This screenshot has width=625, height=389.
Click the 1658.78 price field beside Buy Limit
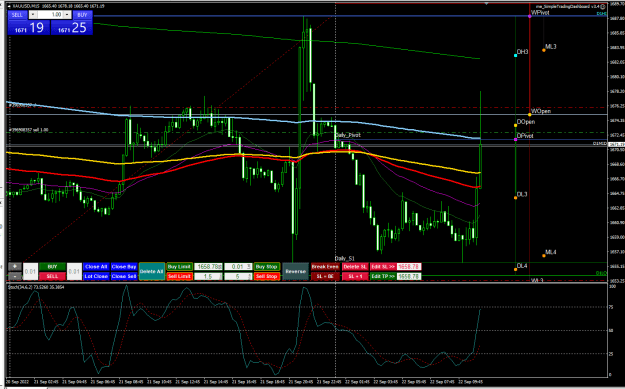click(208, 267)
